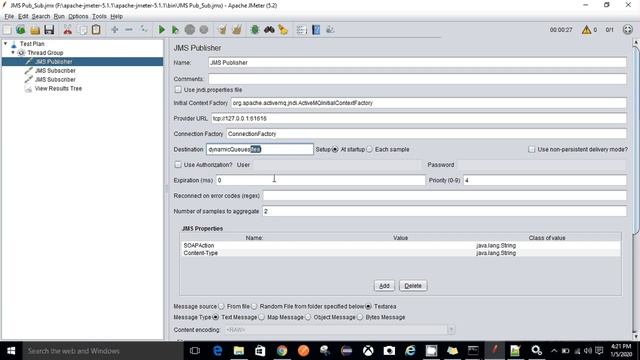Open the Tools menu

[x=99, y=16]
